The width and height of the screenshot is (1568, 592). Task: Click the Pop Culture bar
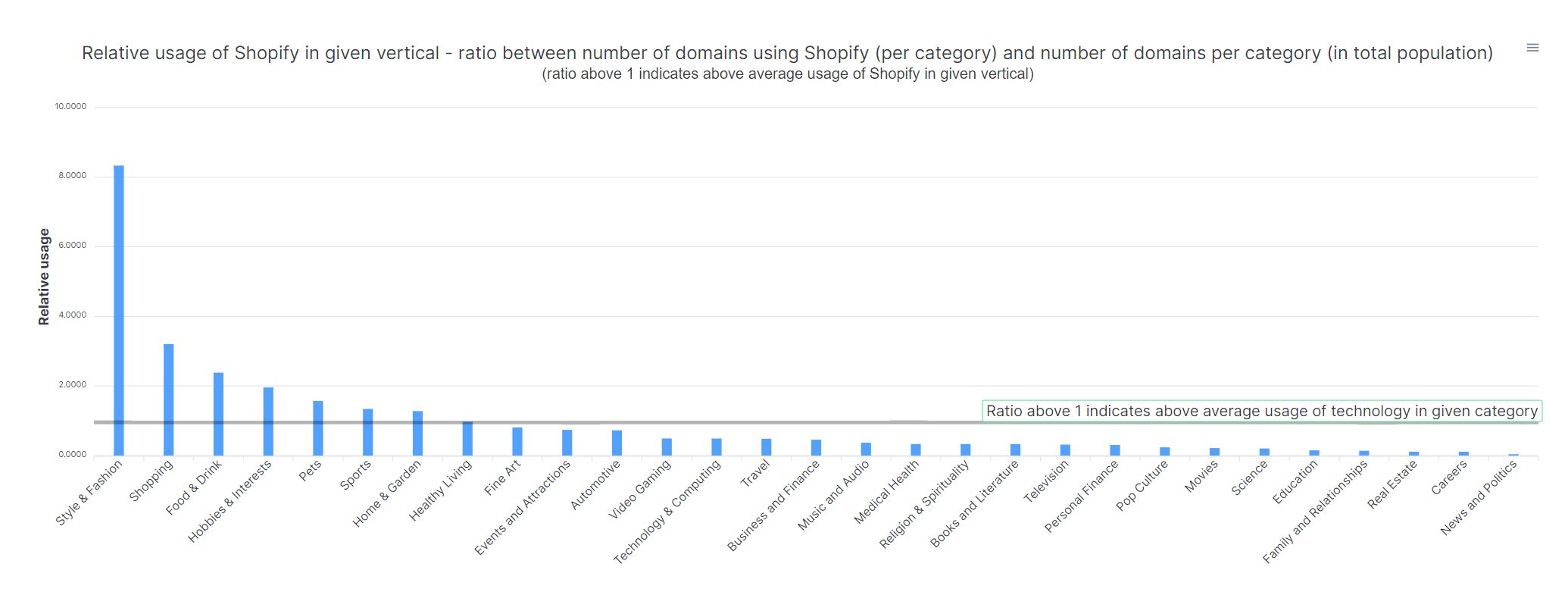pyautogui.click(x=1165, y=452)
